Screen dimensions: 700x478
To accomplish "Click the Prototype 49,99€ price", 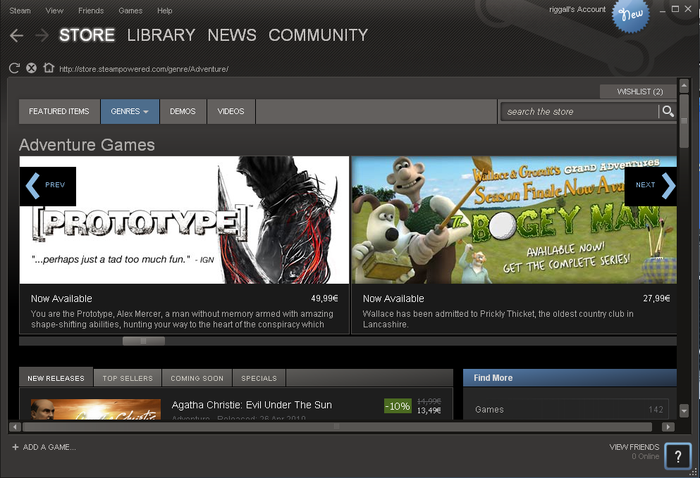I will [325, 299].
